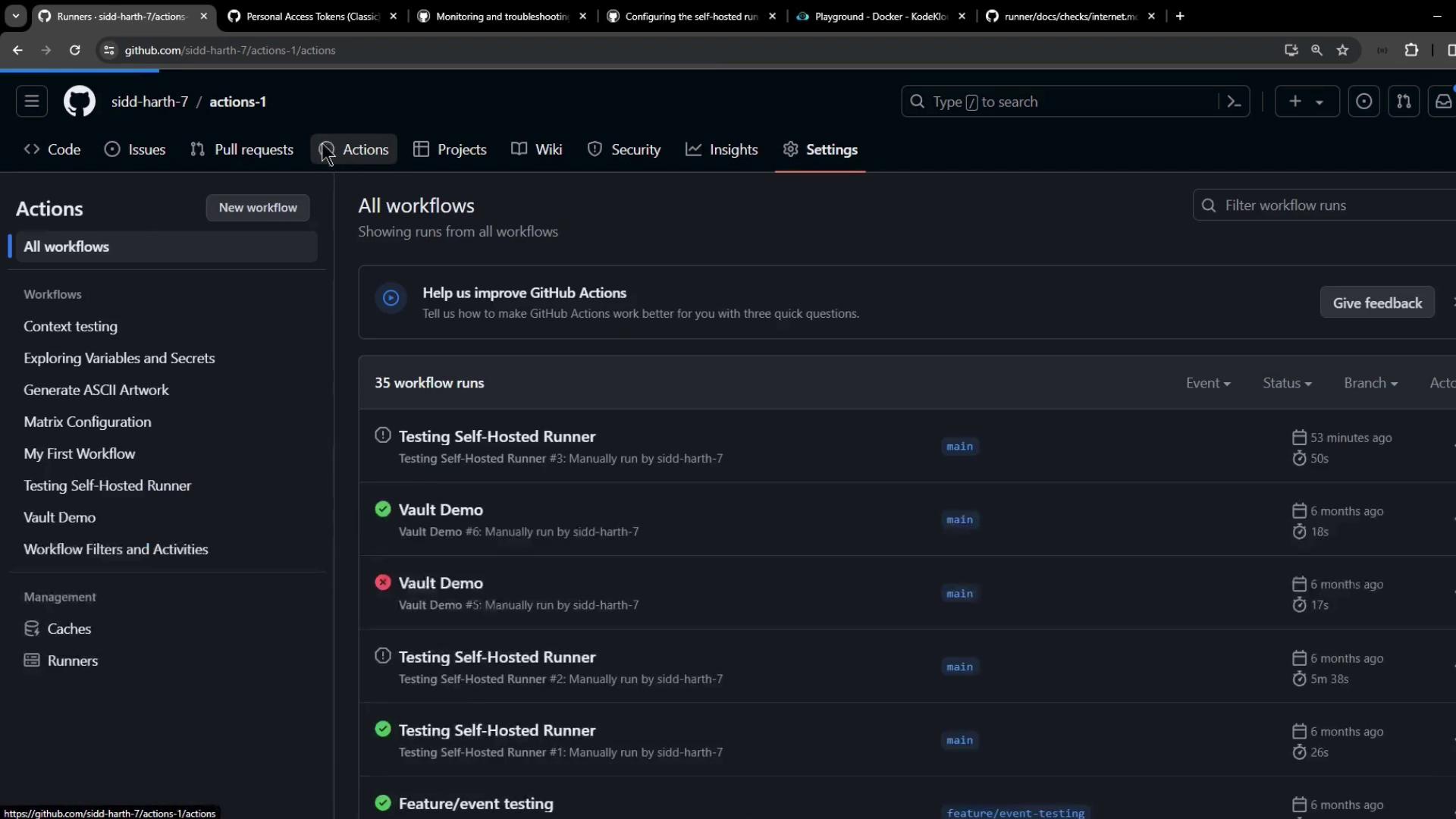This screenshot has height=819, width=1456.
Task: Click the GitHub Octocat logo
Action: [x=80, y=102]
